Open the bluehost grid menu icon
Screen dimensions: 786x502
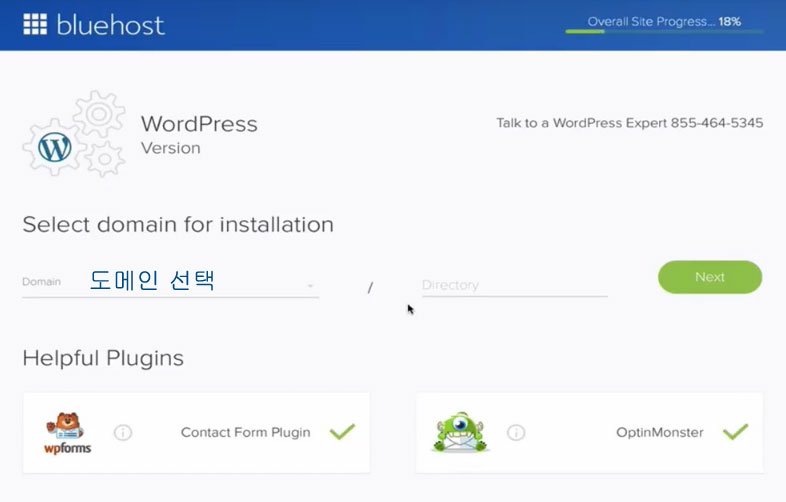click(x=35, y=24)
